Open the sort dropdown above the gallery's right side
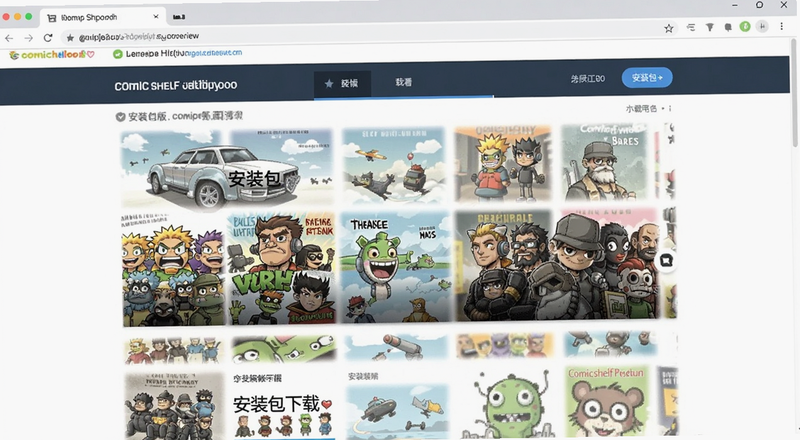The image size is (800, 440). point(642,109)
